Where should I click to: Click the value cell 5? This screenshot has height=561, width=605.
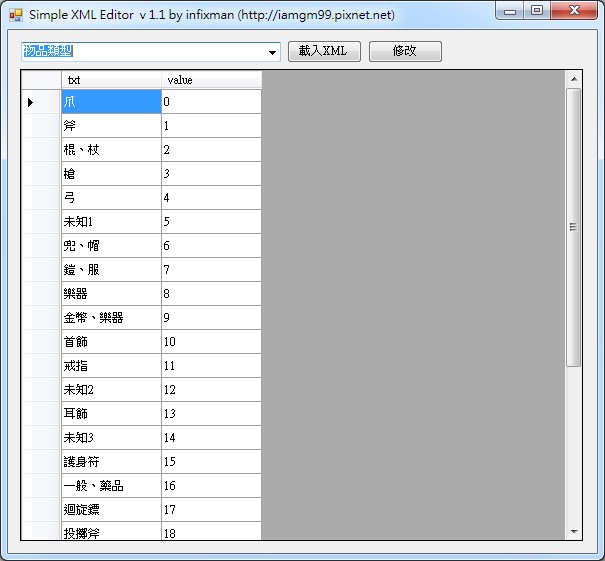(x=211, y=221)
